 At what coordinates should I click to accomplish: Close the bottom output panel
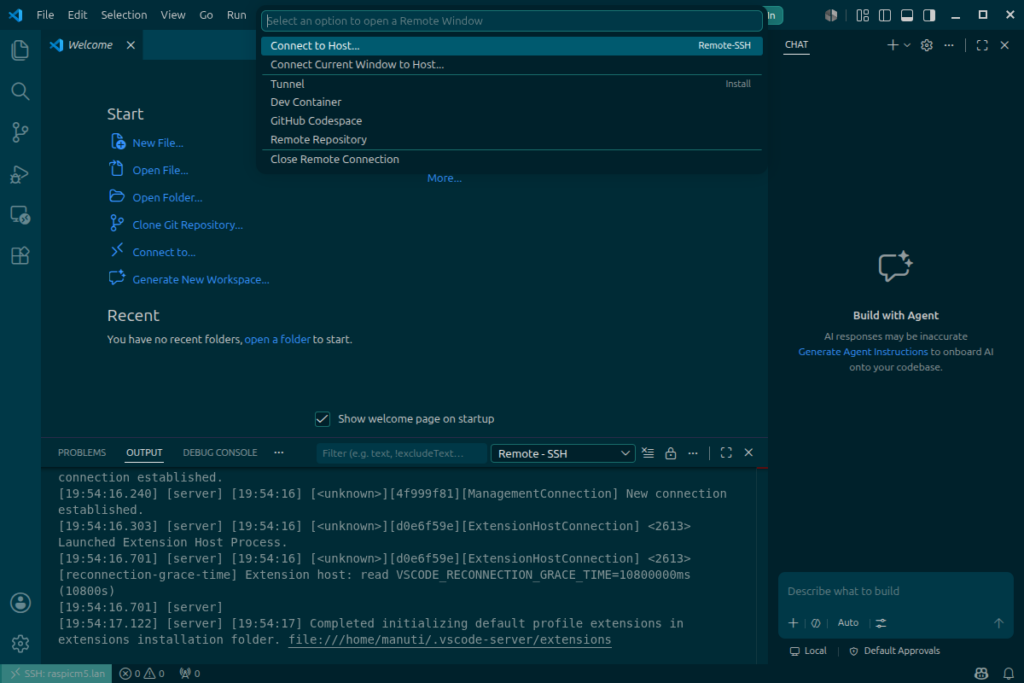click(748, 453)
